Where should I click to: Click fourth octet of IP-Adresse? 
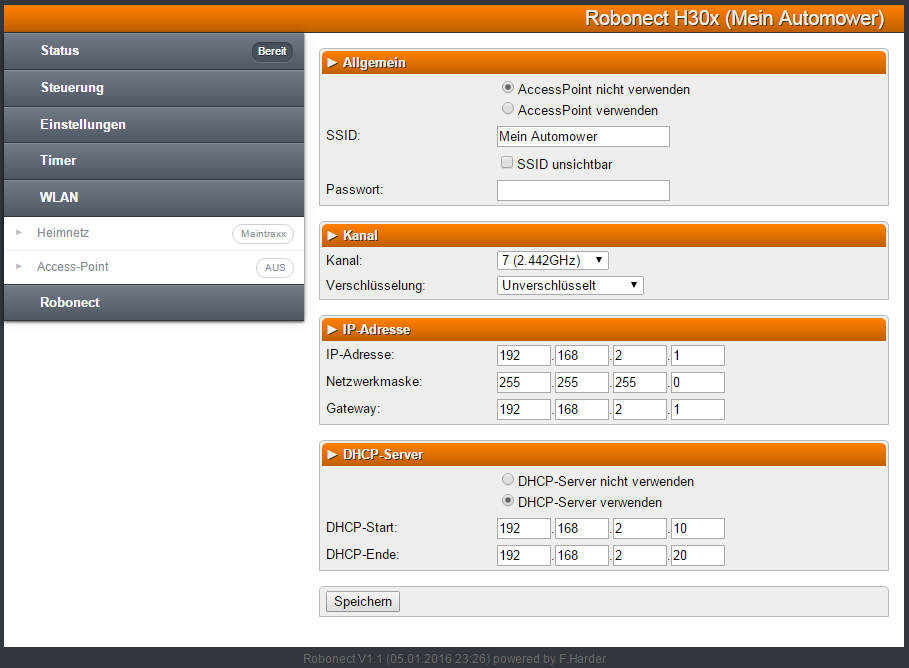pyautogui.click(x=697, y=355)
